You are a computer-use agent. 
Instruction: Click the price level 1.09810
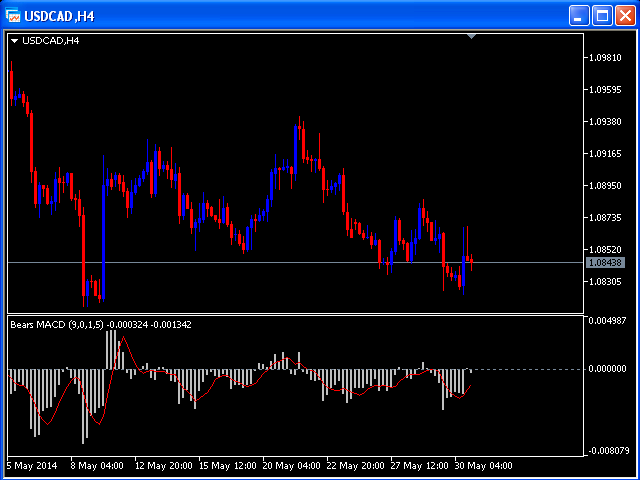point(605,58)
